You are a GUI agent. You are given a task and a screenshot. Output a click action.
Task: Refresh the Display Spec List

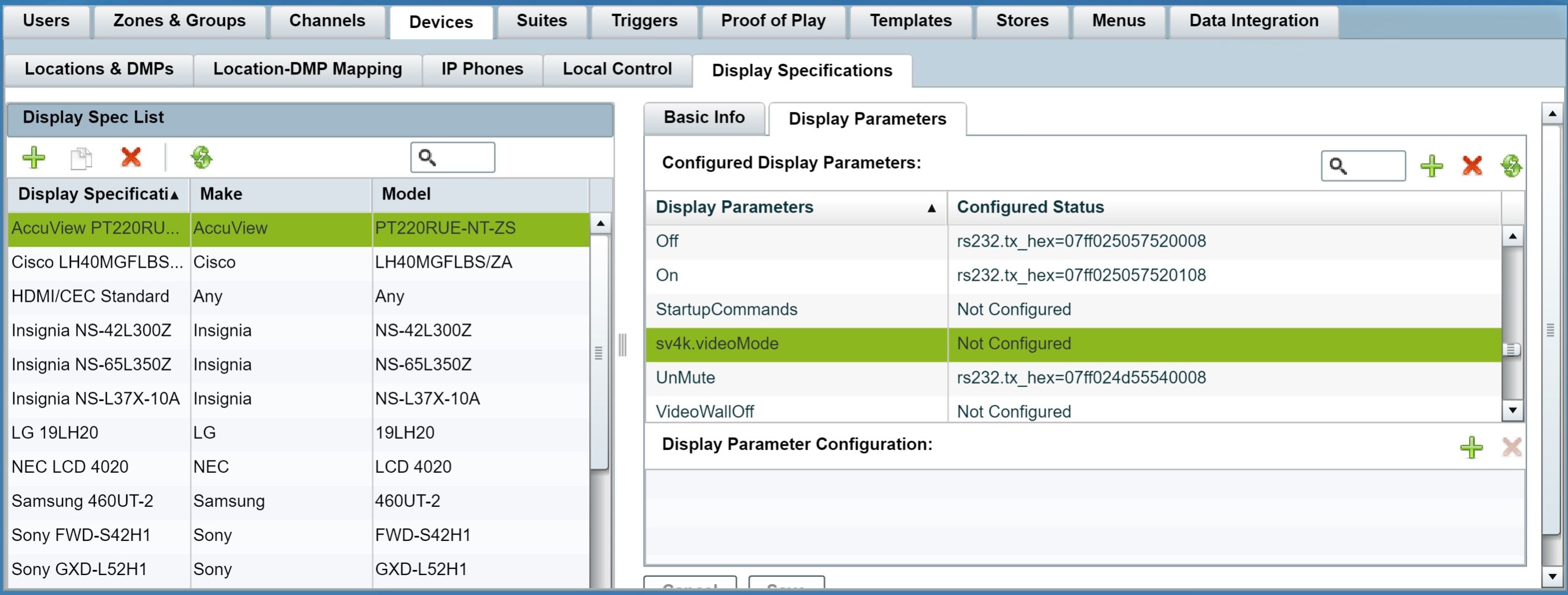(x=202, y=157)
